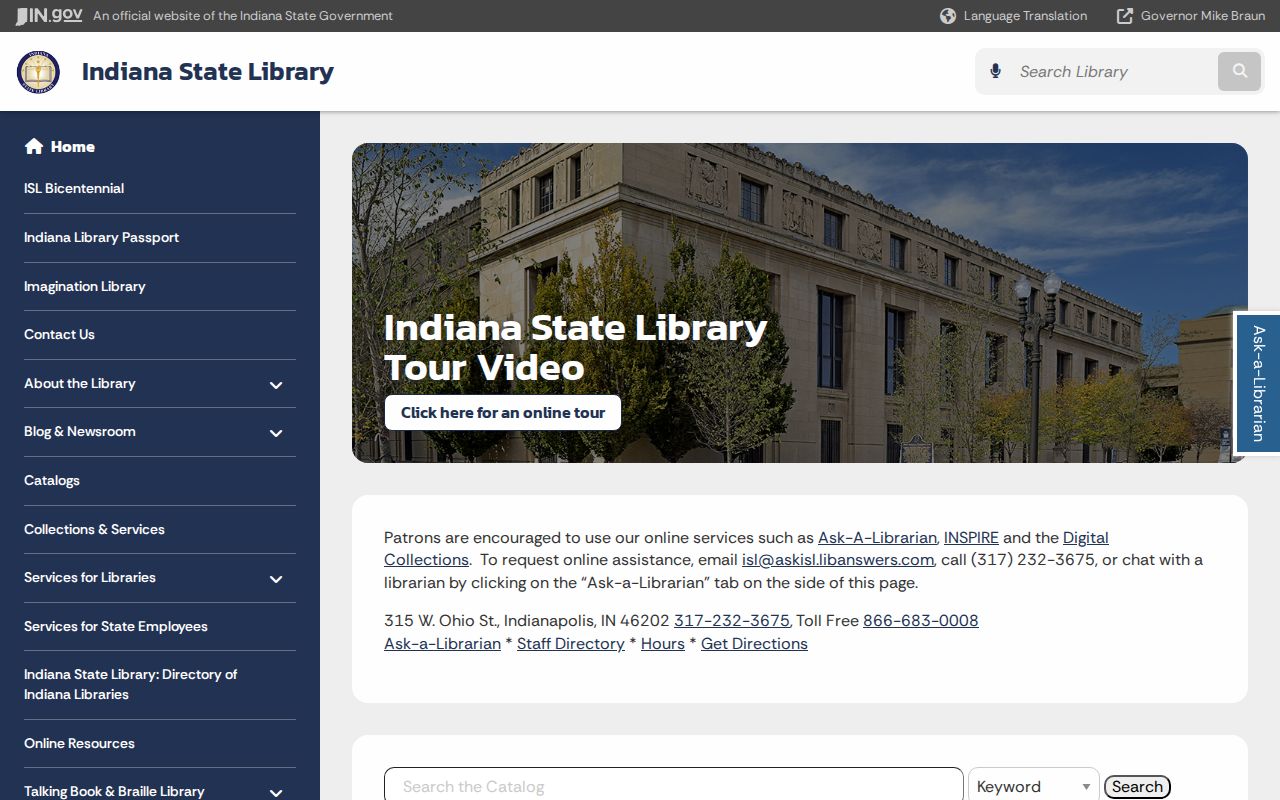Click the isl@askisl.libanswers.com email link
This screenshot has height=800, width=1280.
(x=838, y=559)
